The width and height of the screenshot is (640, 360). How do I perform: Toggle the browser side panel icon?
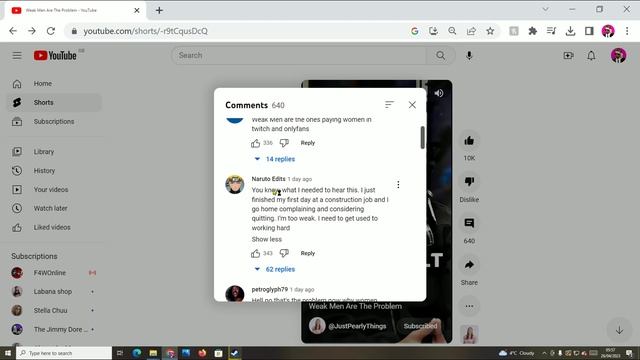pos(589,31)
